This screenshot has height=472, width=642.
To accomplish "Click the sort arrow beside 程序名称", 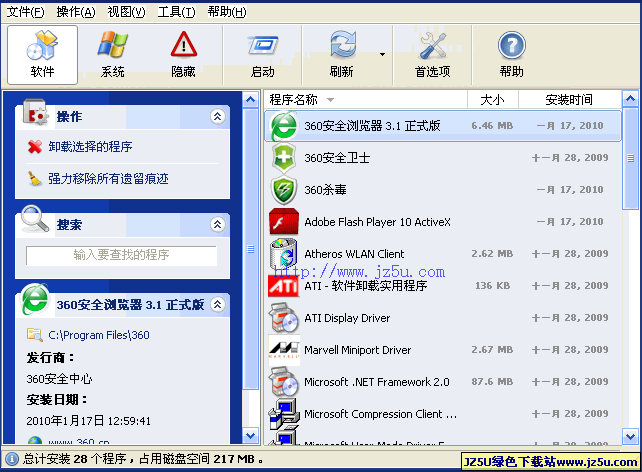I will (330, 100).
